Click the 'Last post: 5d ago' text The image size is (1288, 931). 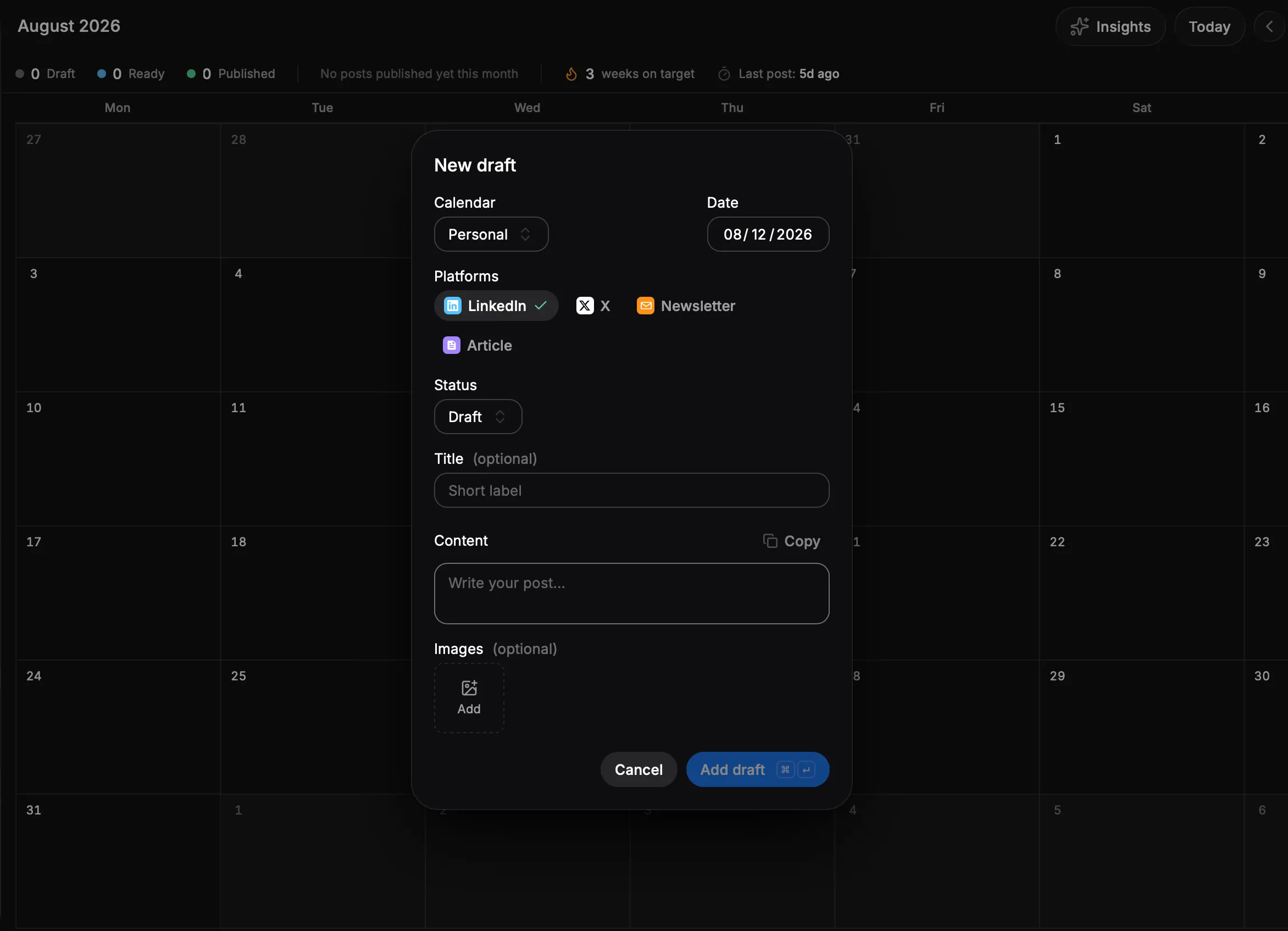point(789,74)
